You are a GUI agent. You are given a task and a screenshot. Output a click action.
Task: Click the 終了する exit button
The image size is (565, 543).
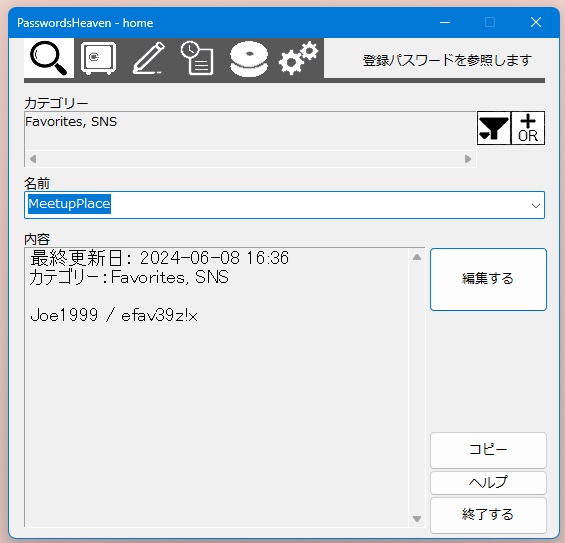pyautogui.click(x=488, y=515)
